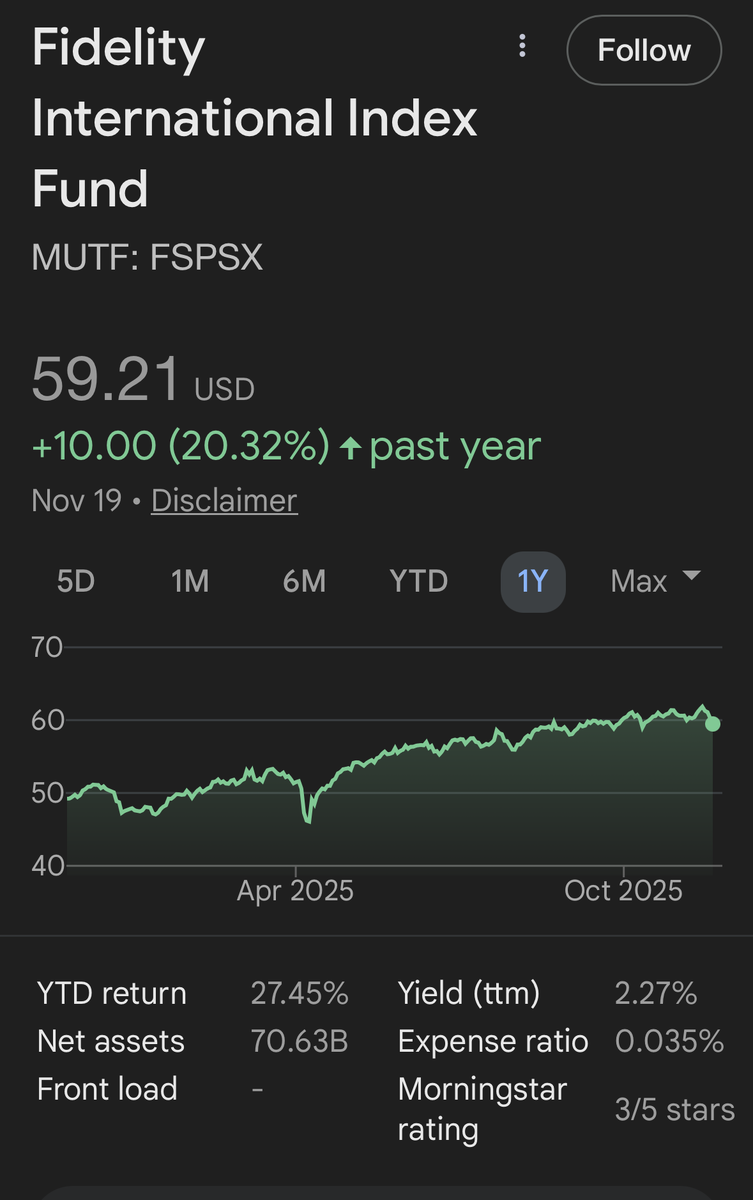Viewport: 753px width, 1200px height.
Task: Select the Morningstar rating 3/5 stars value
Action: point(674,1109)
